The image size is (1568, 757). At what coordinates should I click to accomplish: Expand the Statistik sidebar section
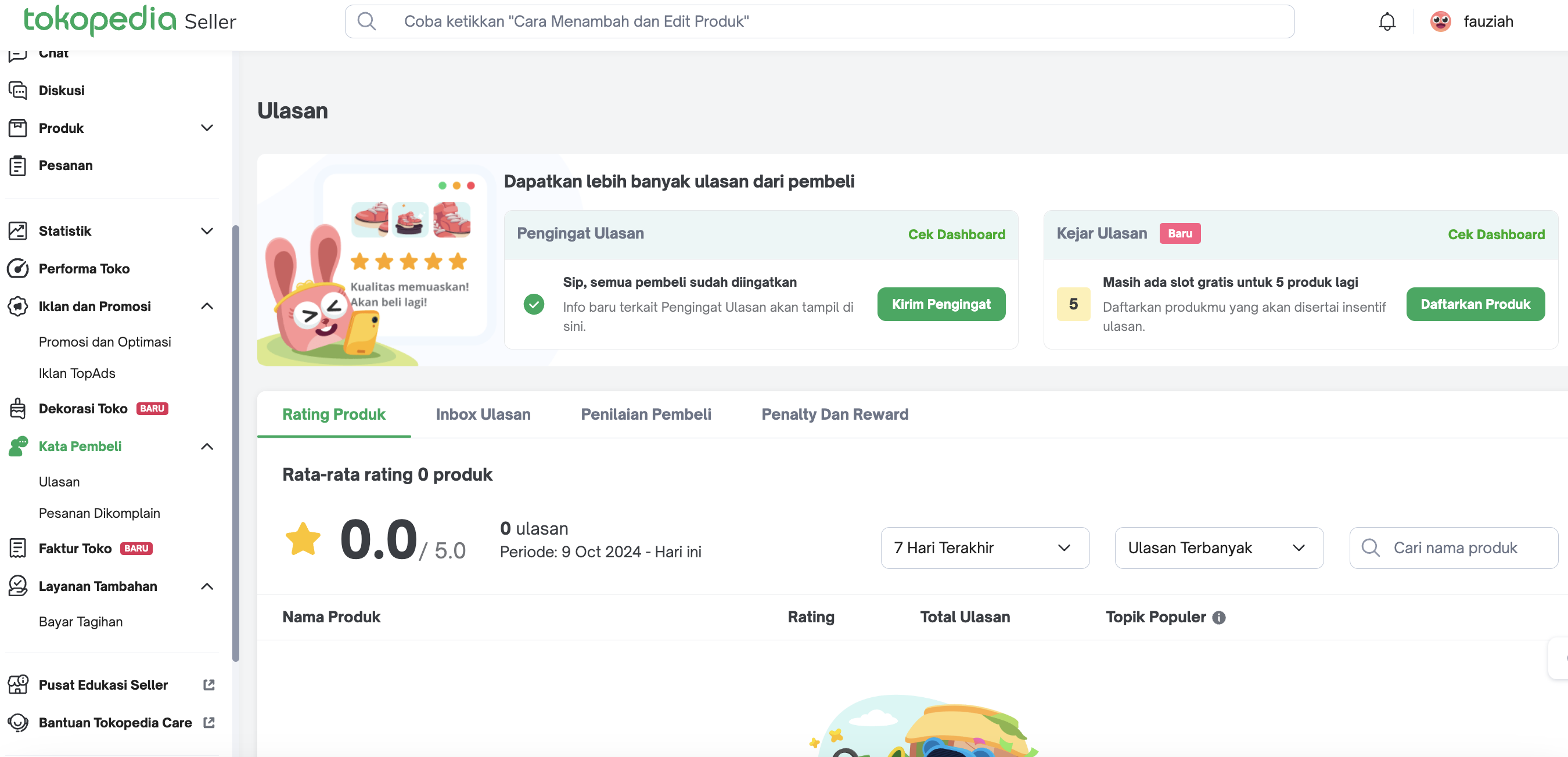coord(207,231)
